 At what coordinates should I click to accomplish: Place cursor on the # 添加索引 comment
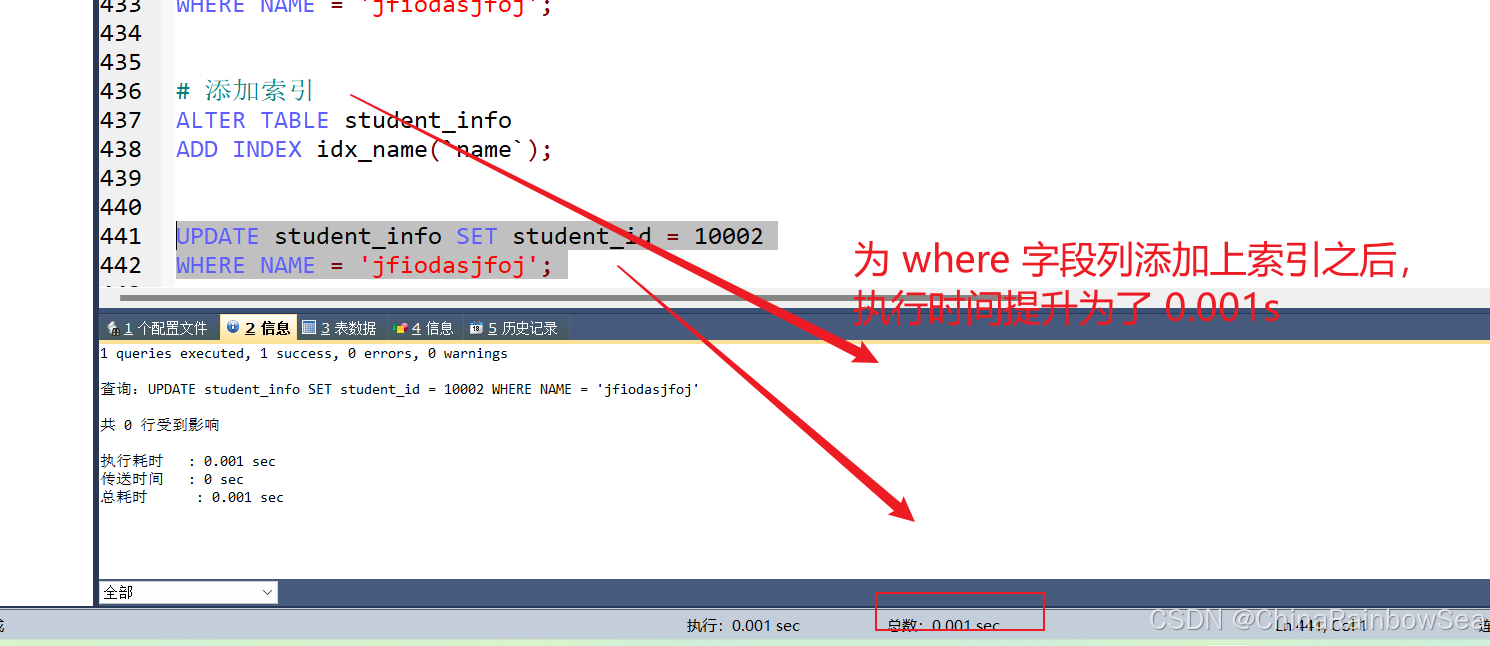click(245, 91)
